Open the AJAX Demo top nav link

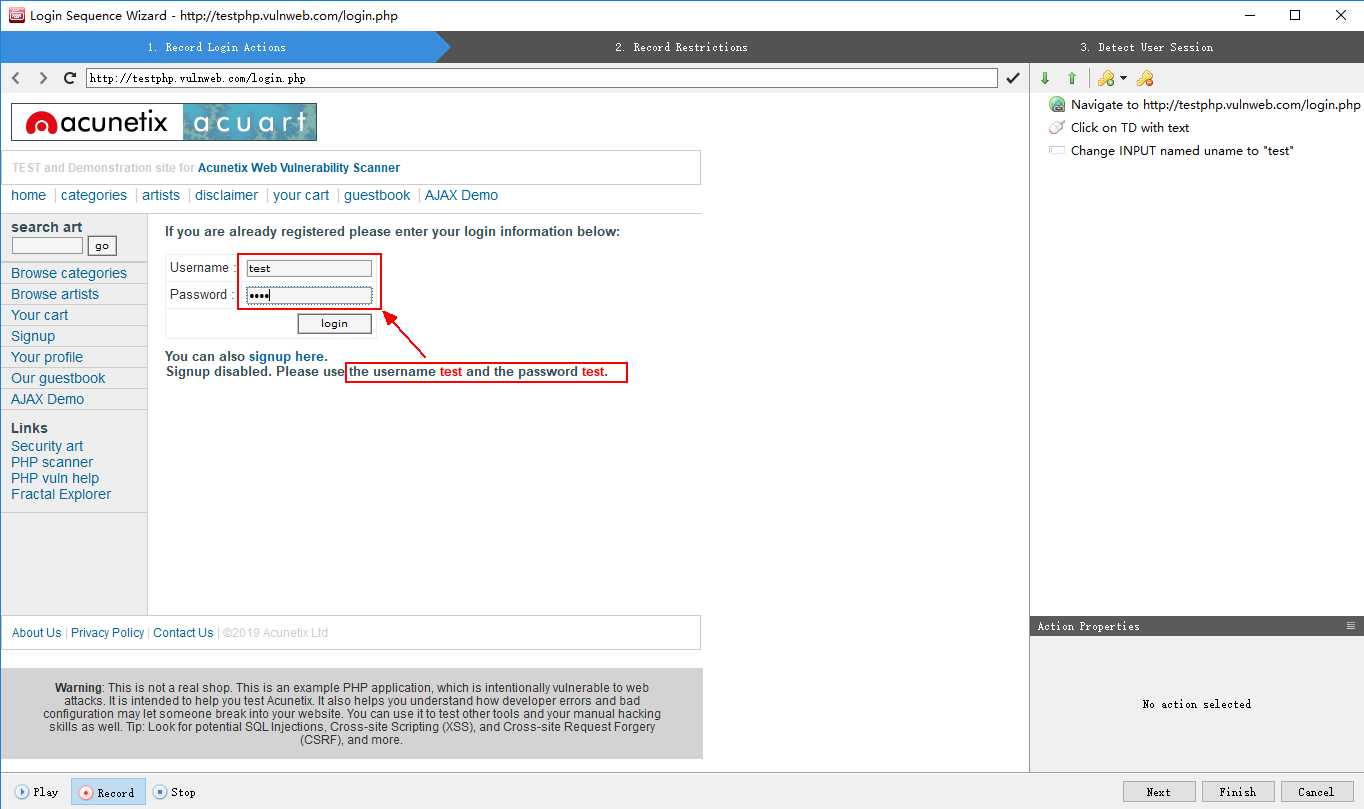click(x=461, y=195)
